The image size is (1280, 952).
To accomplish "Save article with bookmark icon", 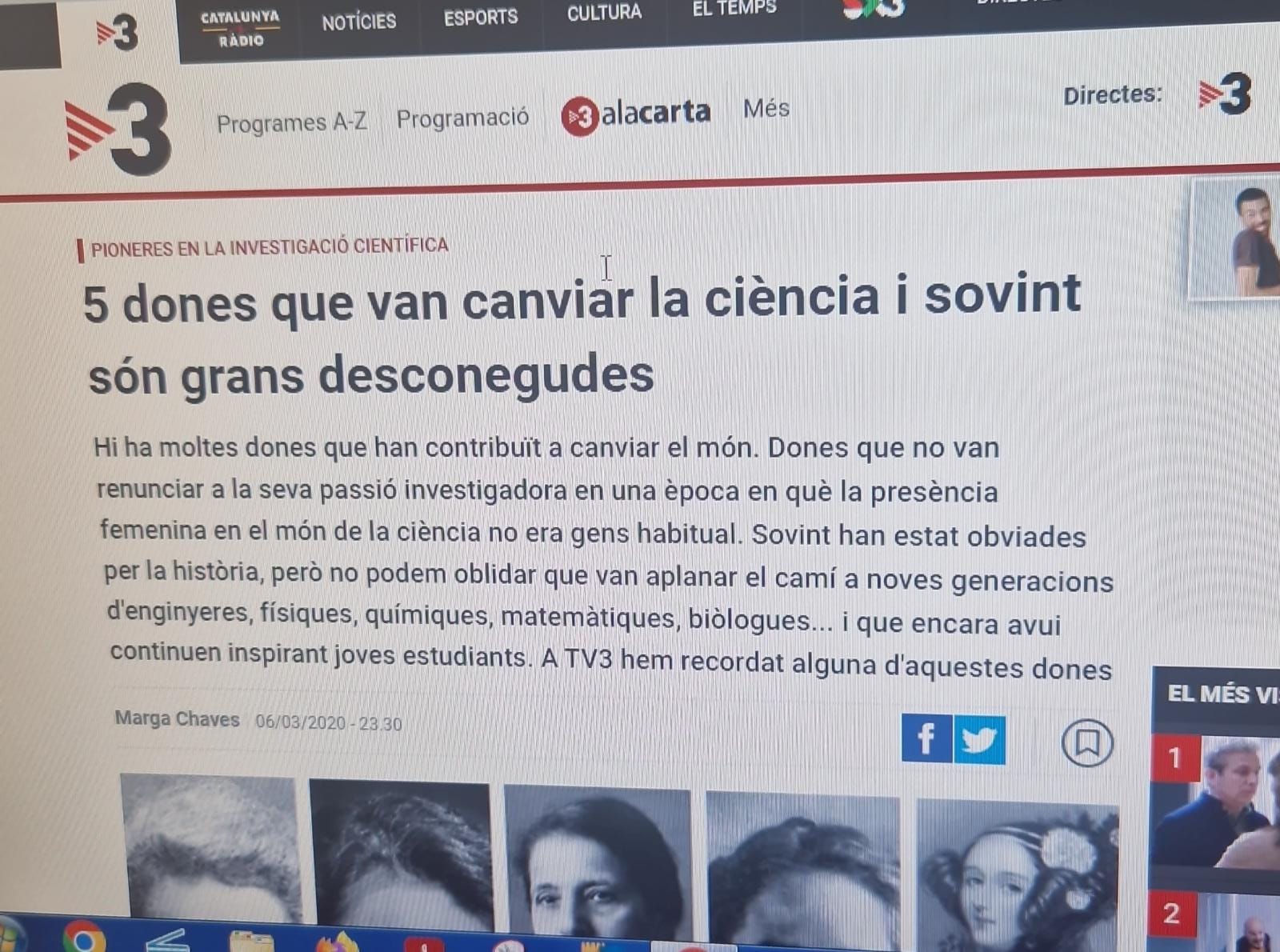I will point(1087,743).
